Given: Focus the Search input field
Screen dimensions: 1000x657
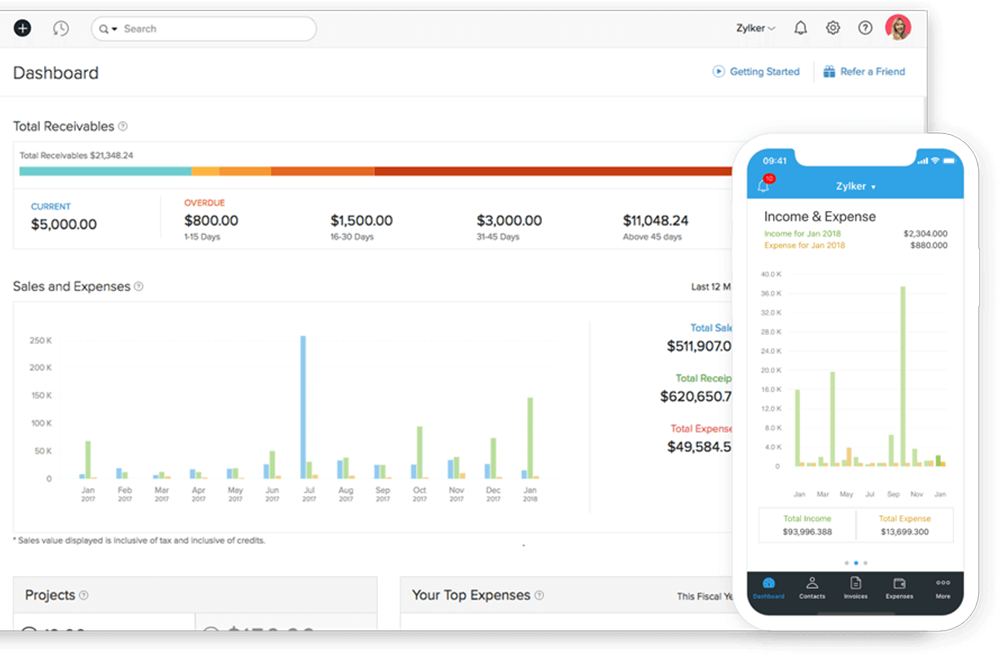Looking at the screenshot, I should [x=203, y=29].
